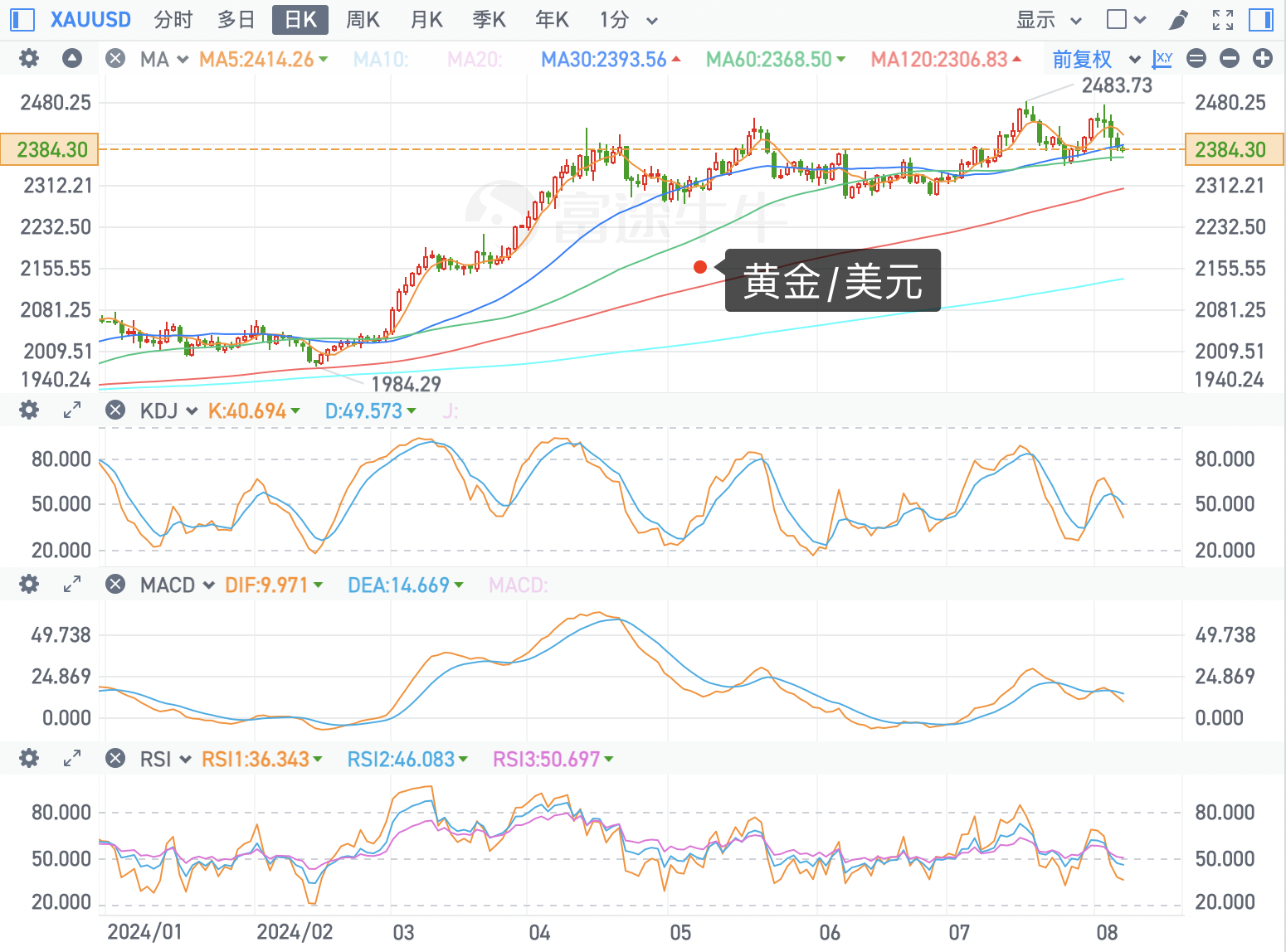
Task: Switch to the 年K yearly tab
Action: tap(553, 19)
